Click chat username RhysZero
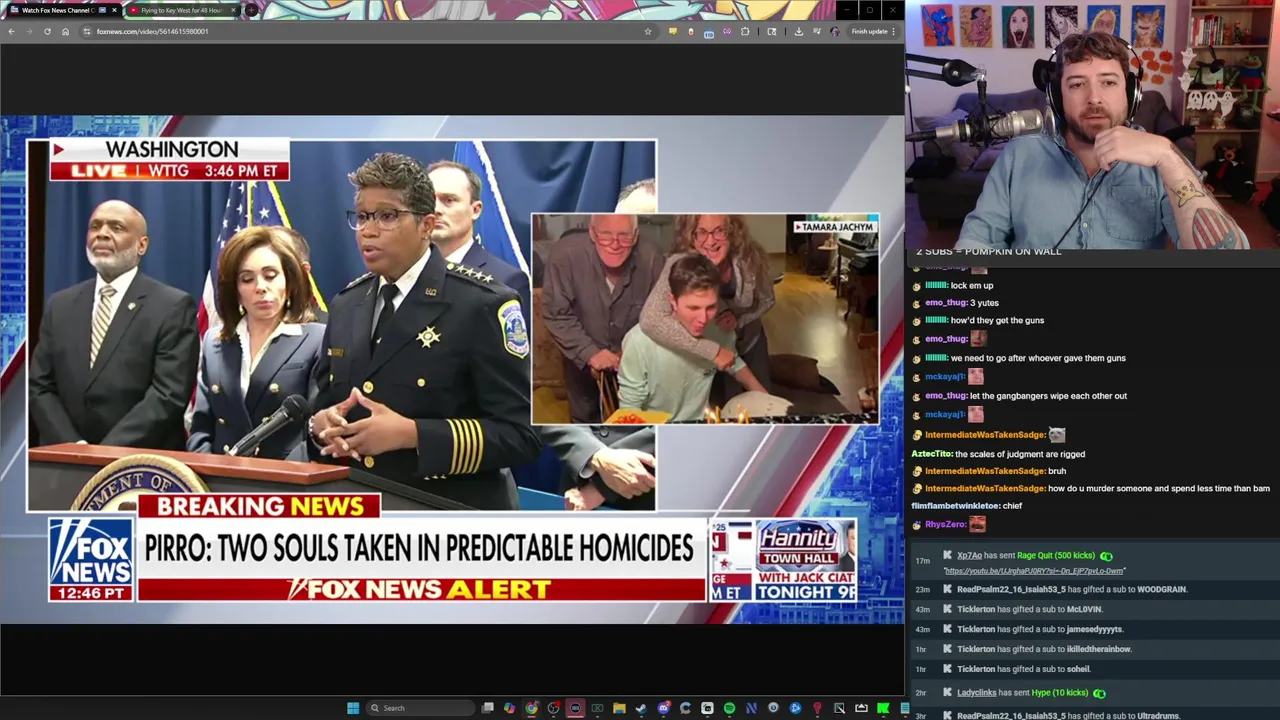1280x720 pixels. coord(945,524)
